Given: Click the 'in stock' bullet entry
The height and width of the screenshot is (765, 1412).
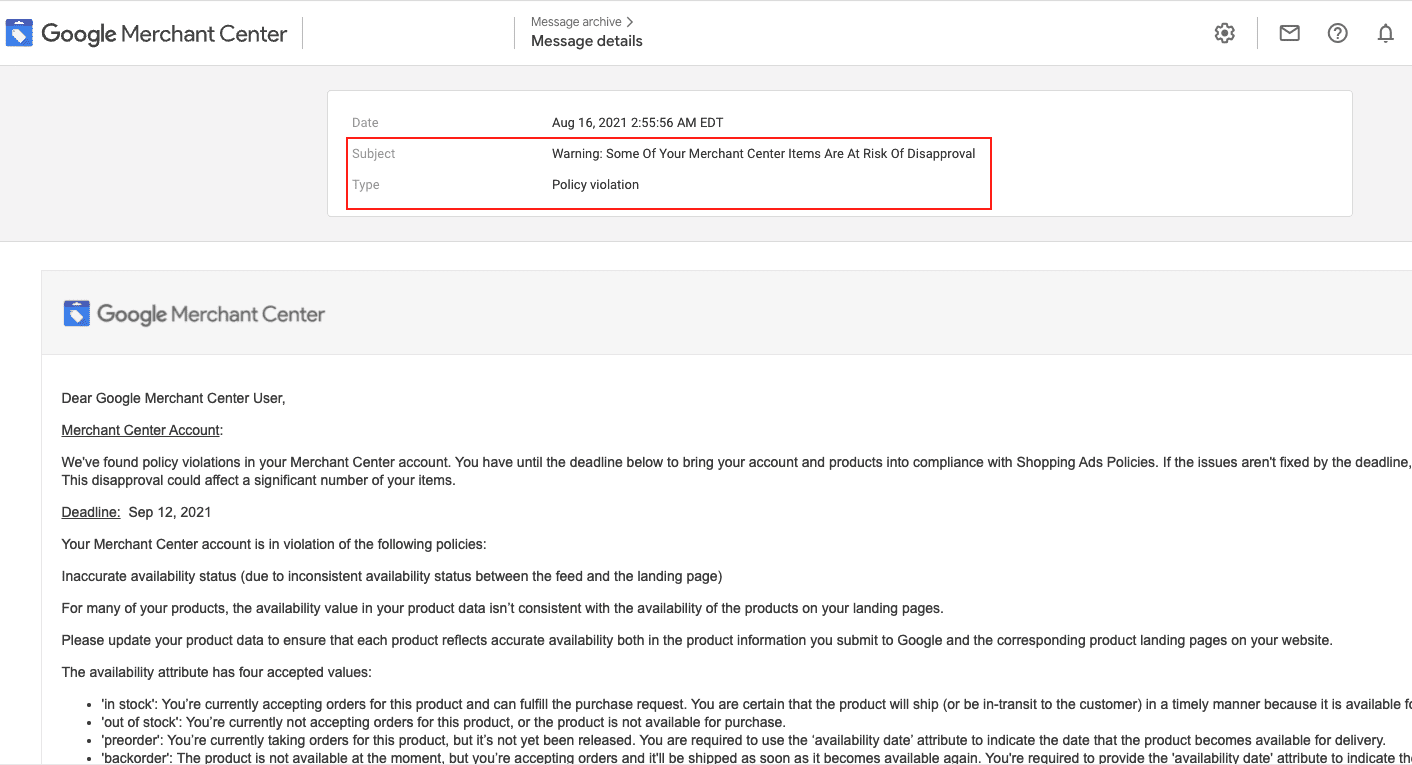Looking at the screenshot, I should click(756, 704).
